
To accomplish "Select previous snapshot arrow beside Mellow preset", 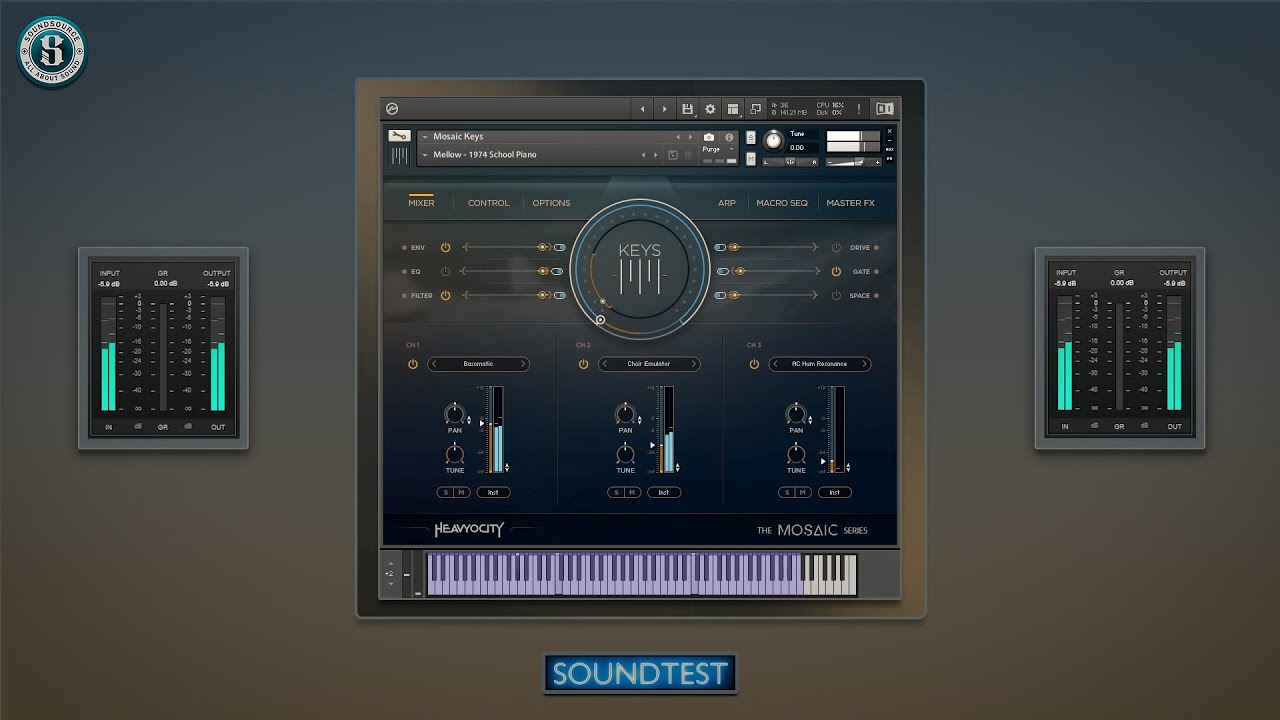I will coord(644,155).
